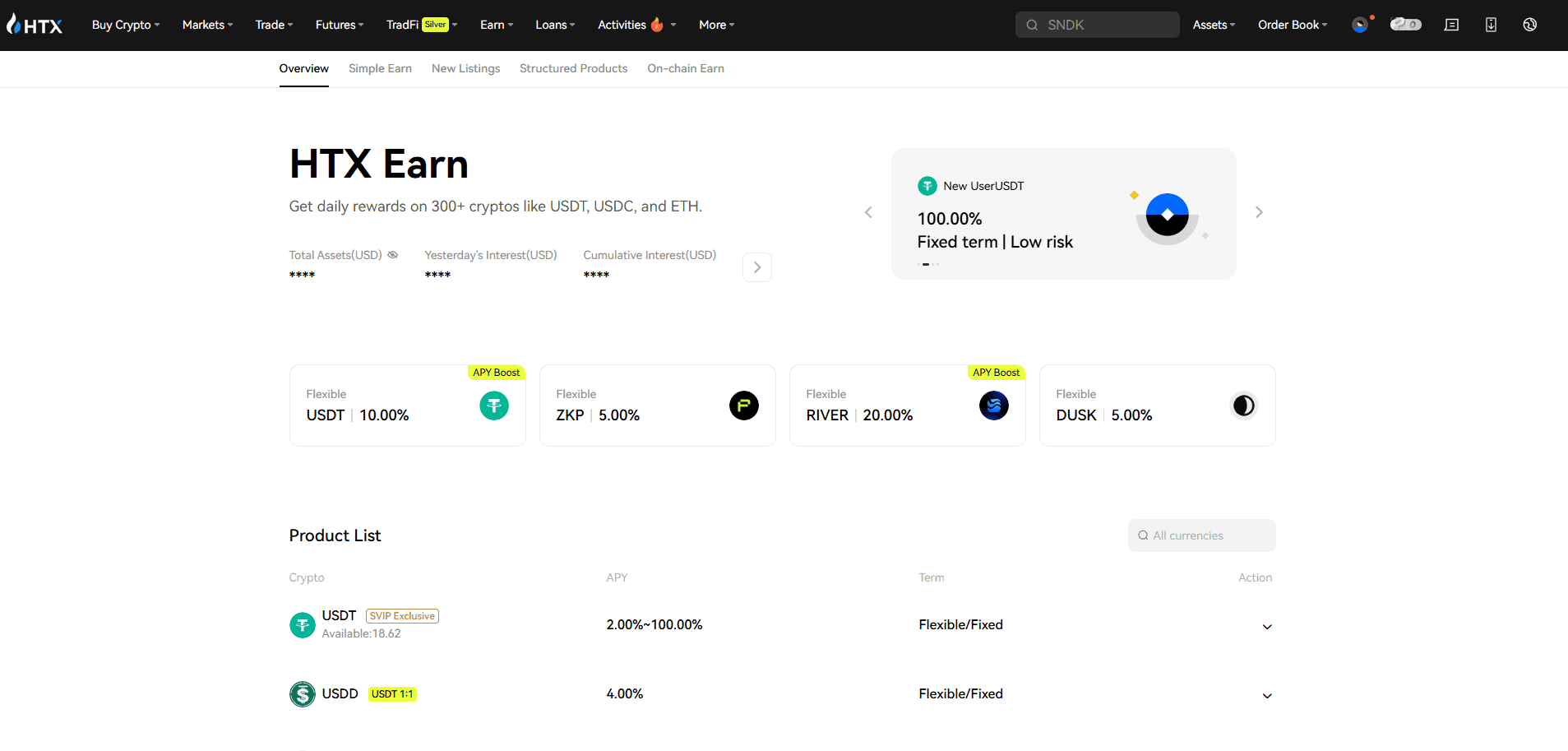Click the DUSK coin icon

tap(1244, 406)
